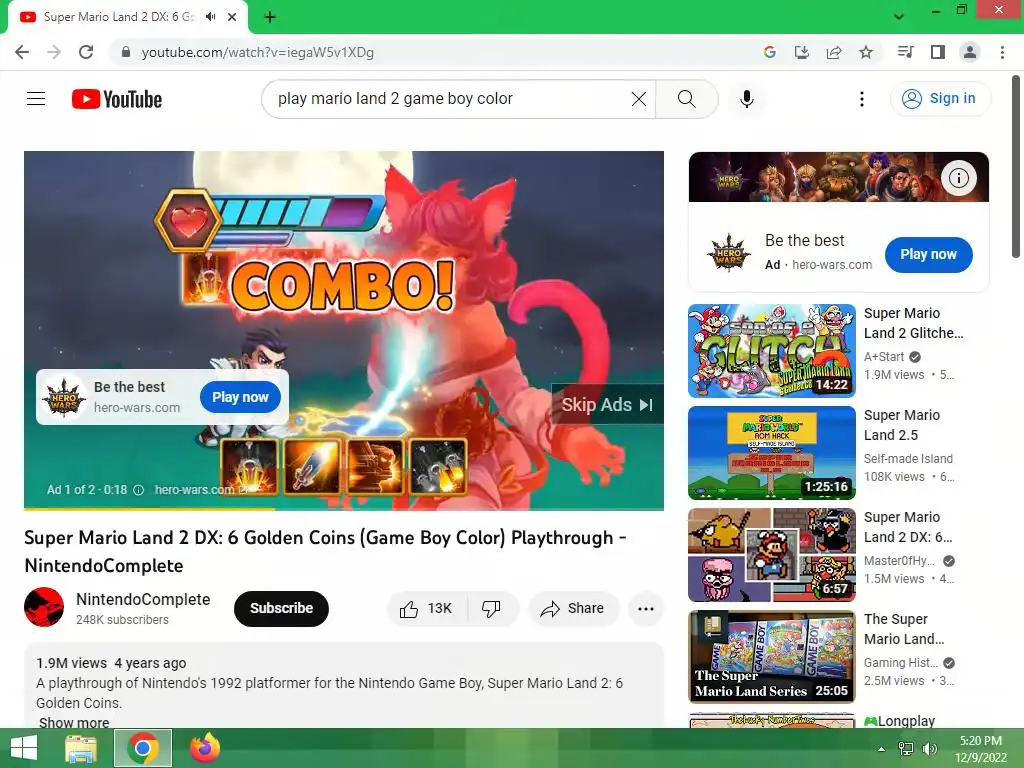Click the page vertical scrollbar

point(1016,167)
